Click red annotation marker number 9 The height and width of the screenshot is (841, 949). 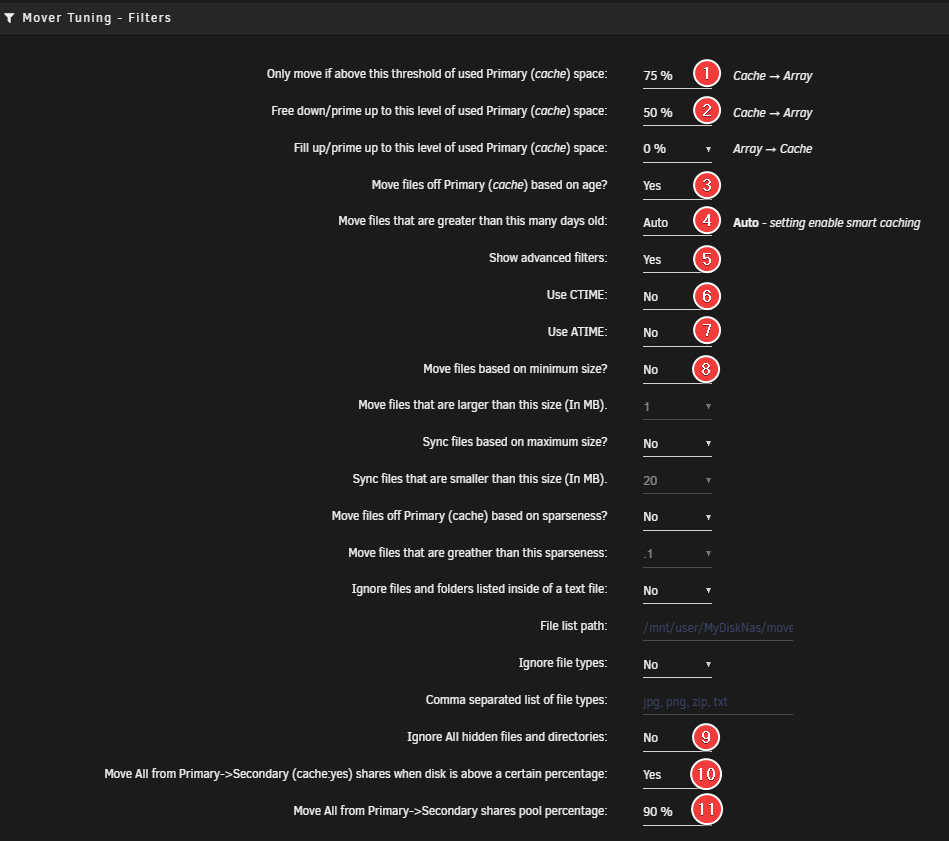pyautogui.click(x=707, y=737)
